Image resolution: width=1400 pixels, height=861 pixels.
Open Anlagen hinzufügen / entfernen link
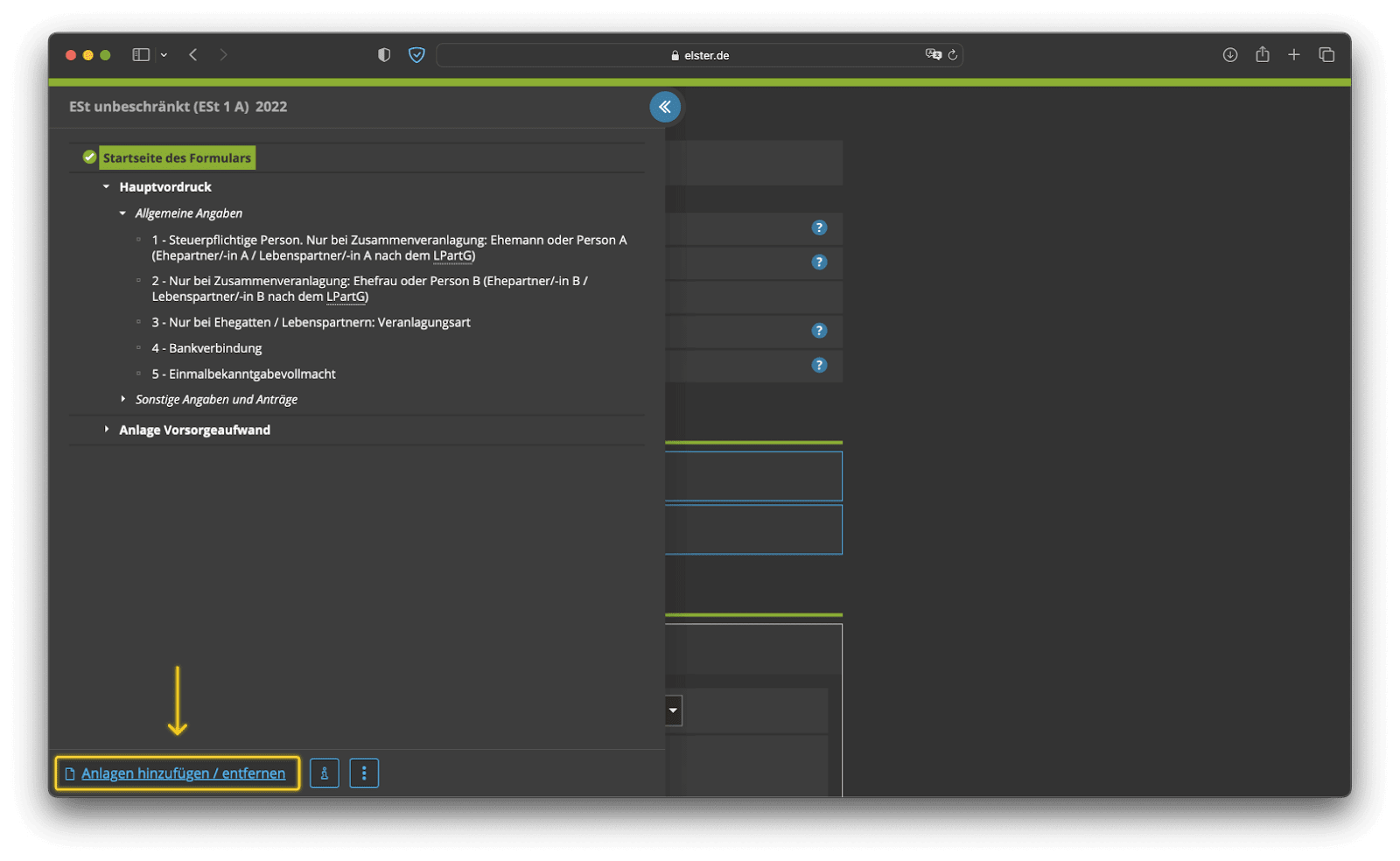183,773
